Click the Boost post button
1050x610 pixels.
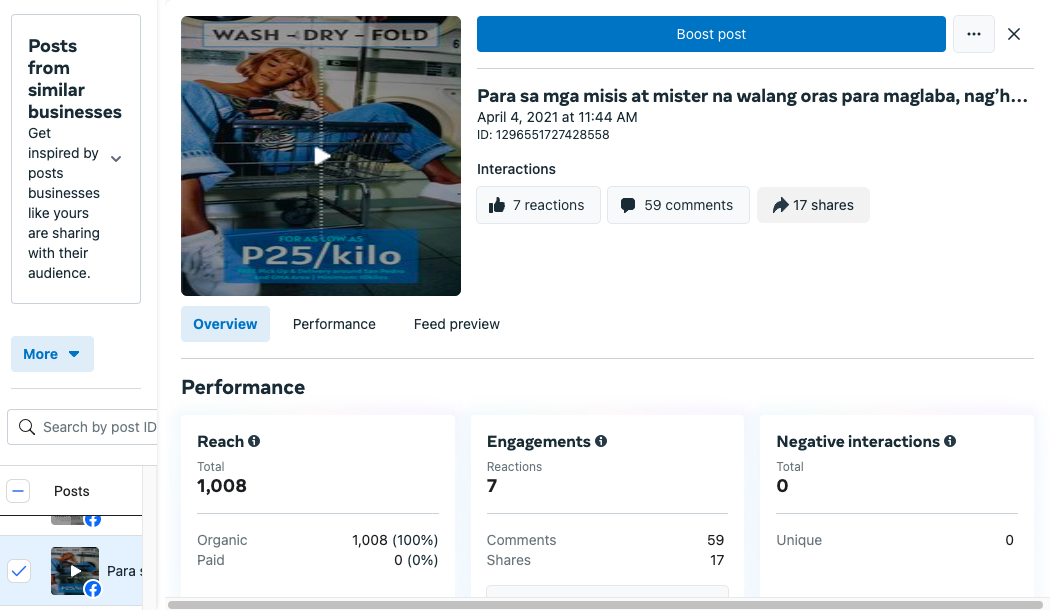pos(711,34)
